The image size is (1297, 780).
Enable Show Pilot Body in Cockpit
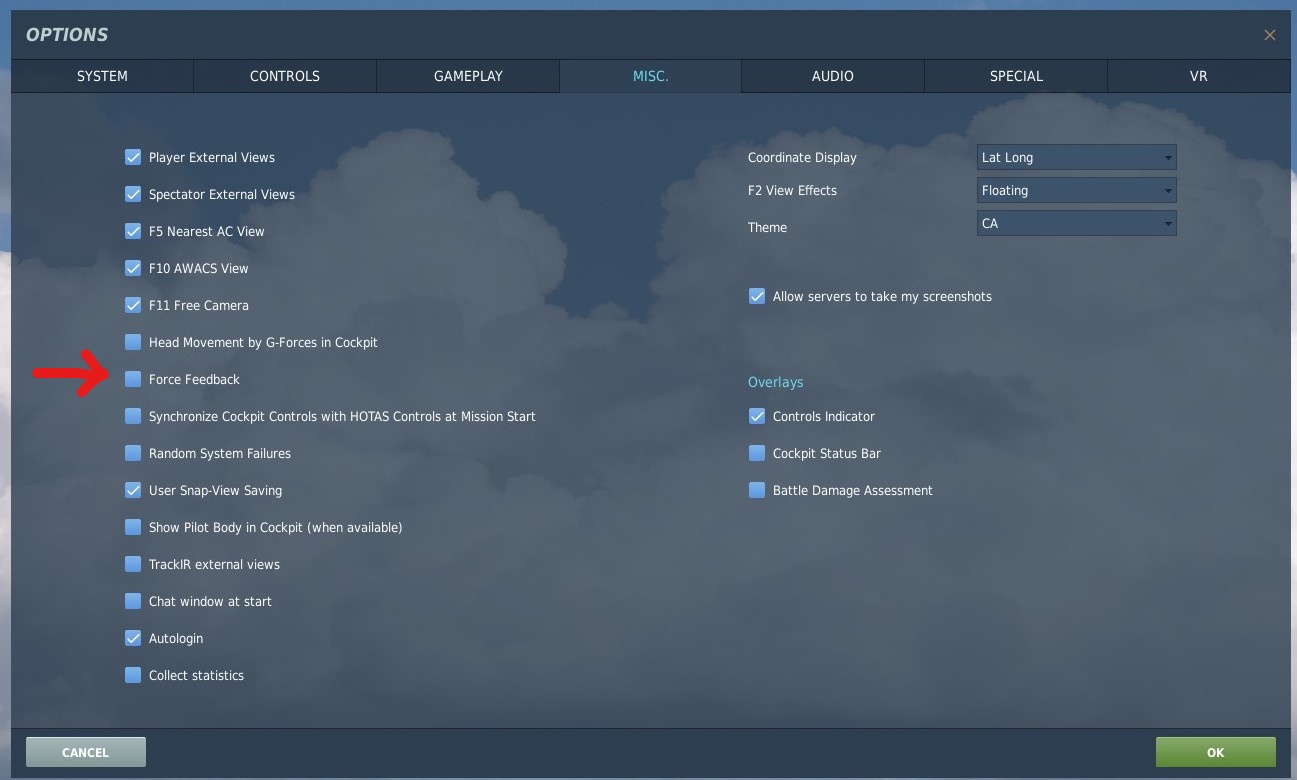[133, 527]
